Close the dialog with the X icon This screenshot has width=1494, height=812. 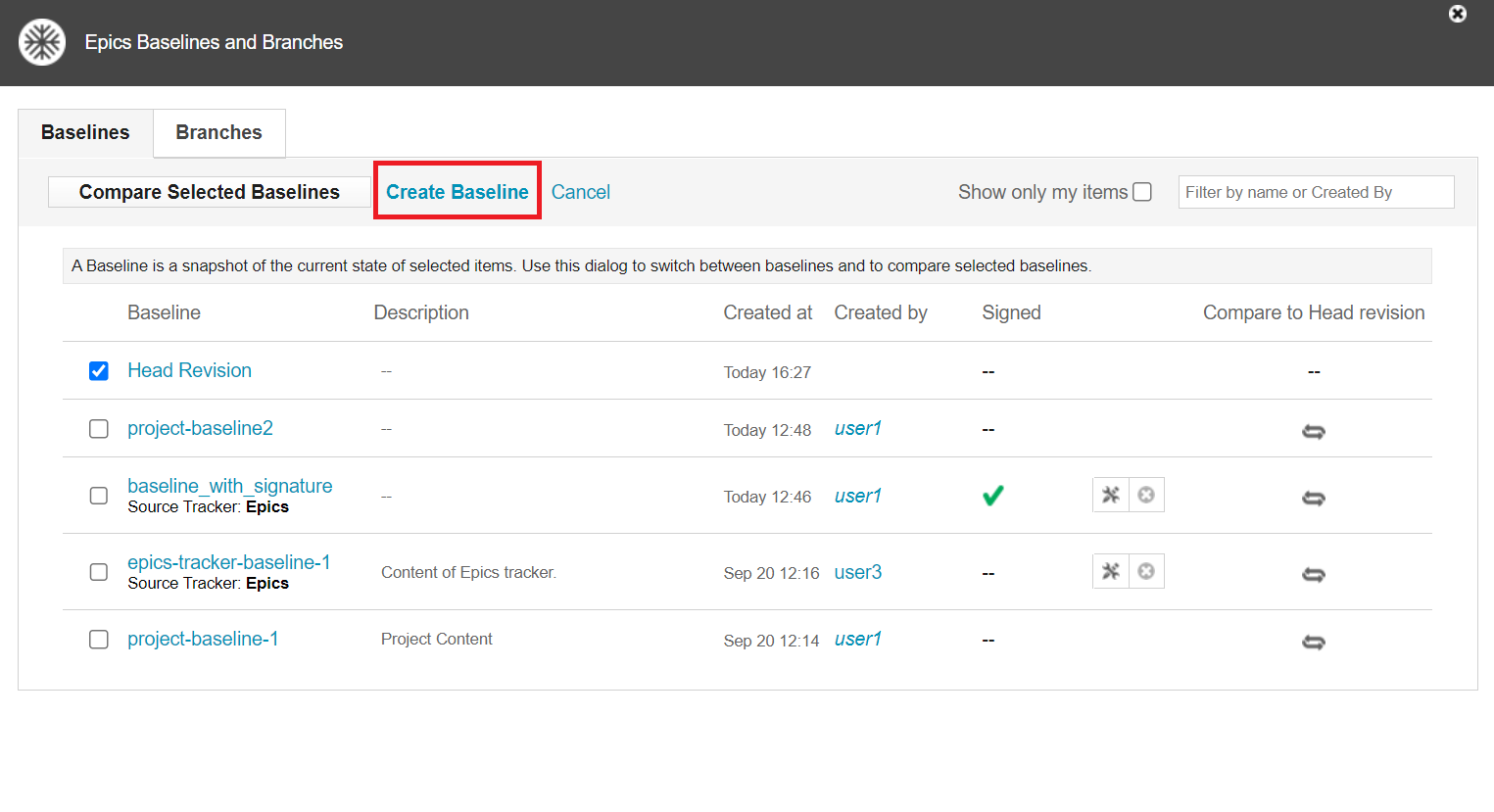click(1457, 14)
